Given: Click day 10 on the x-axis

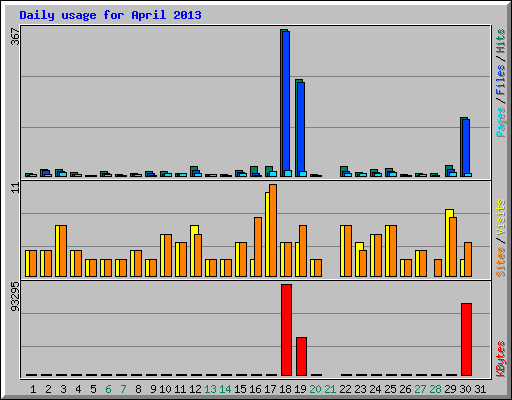Looking at the screenshot, I should (165, 389).
